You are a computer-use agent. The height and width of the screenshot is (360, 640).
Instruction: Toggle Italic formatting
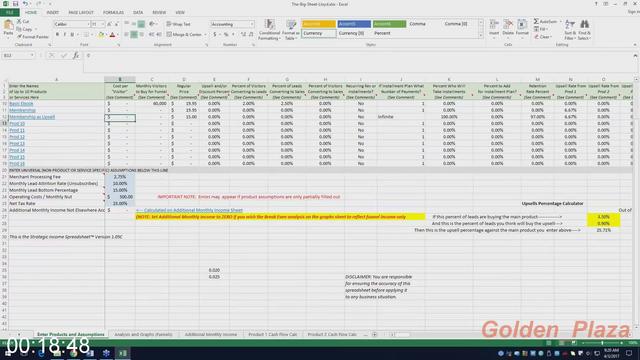click(x=64, y=35)
